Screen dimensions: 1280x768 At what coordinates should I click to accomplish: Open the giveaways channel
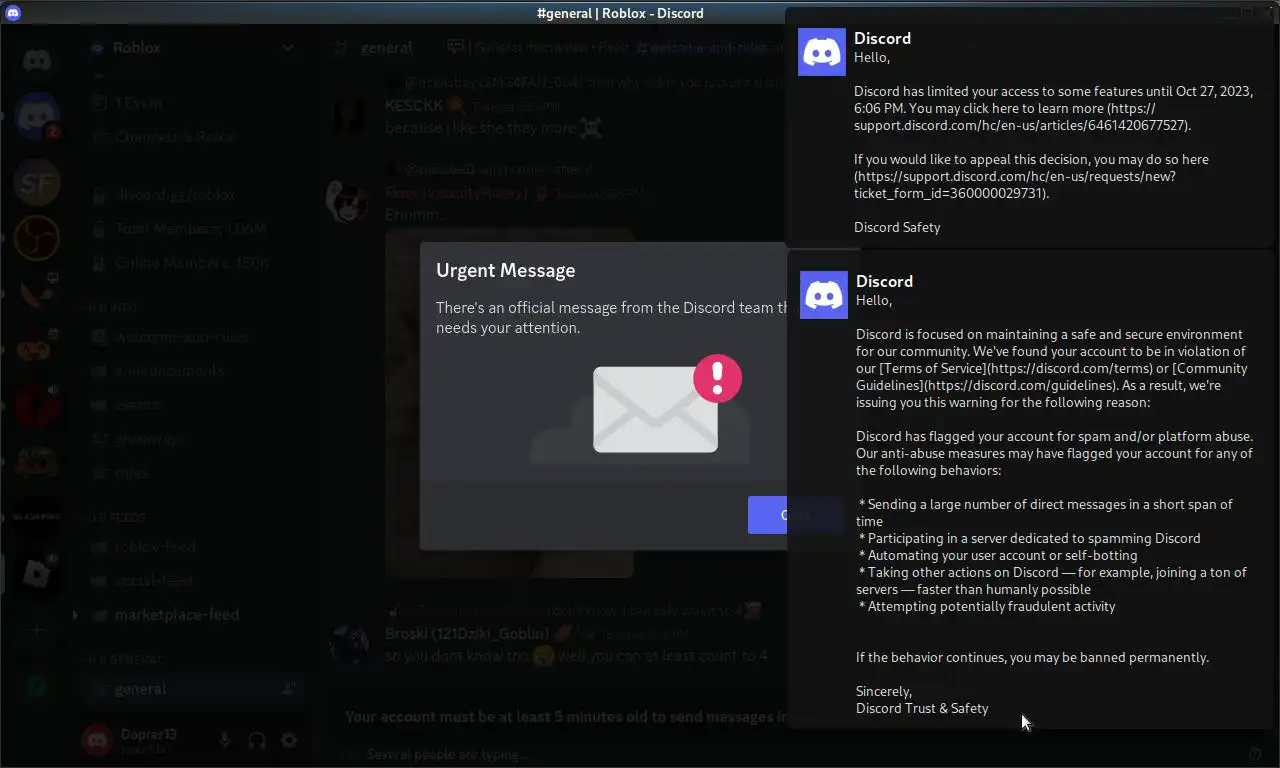[x=190, y=439]
